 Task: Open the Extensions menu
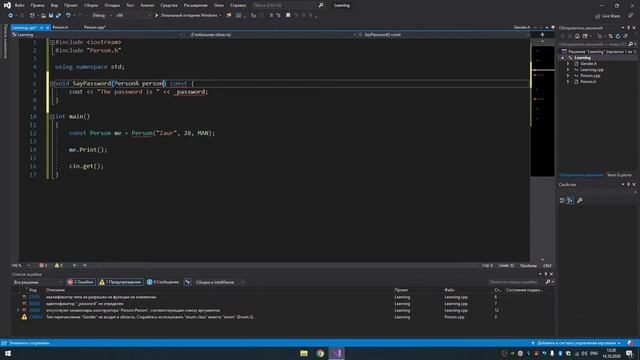pos(196,5)
